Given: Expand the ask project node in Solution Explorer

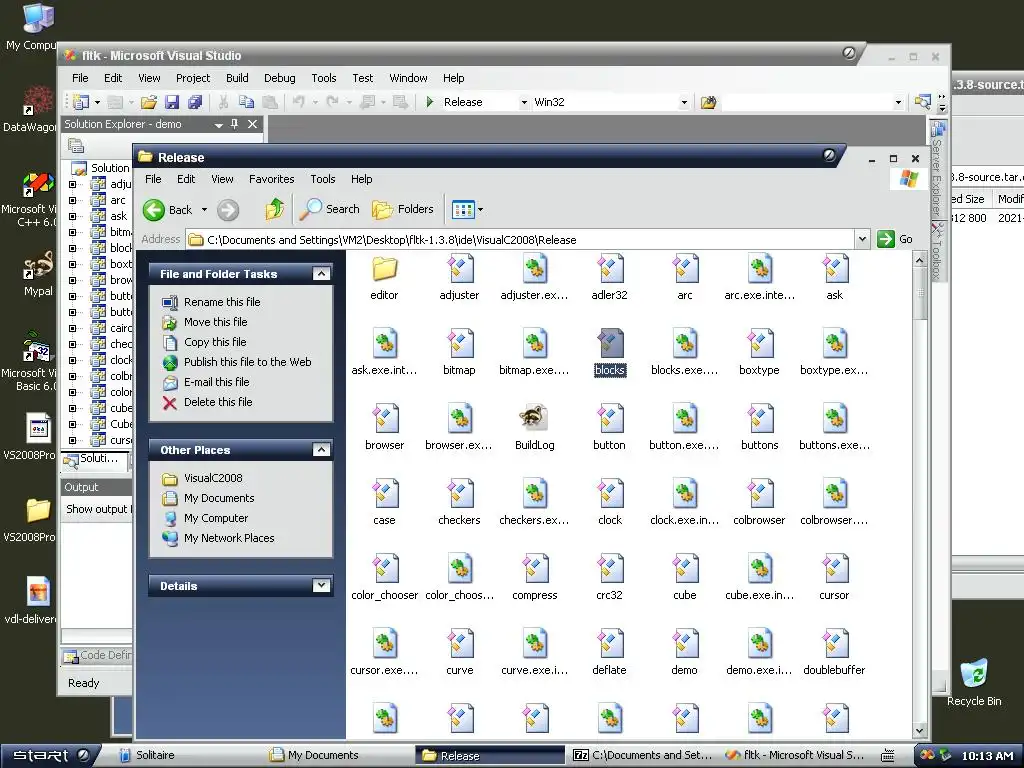Looking at the screenshot, I should 72,216.
